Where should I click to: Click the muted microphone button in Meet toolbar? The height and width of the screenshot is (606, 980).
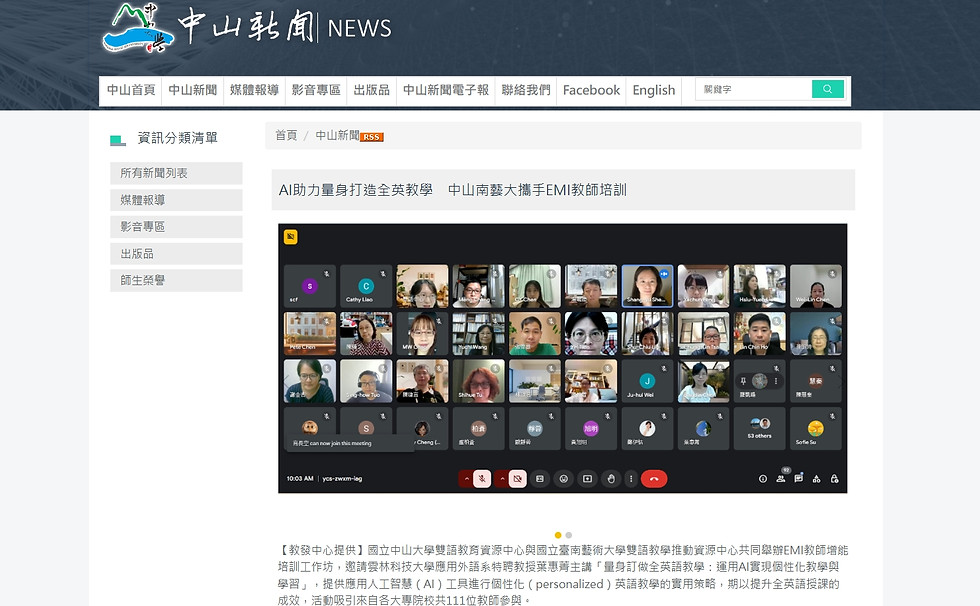481,479
